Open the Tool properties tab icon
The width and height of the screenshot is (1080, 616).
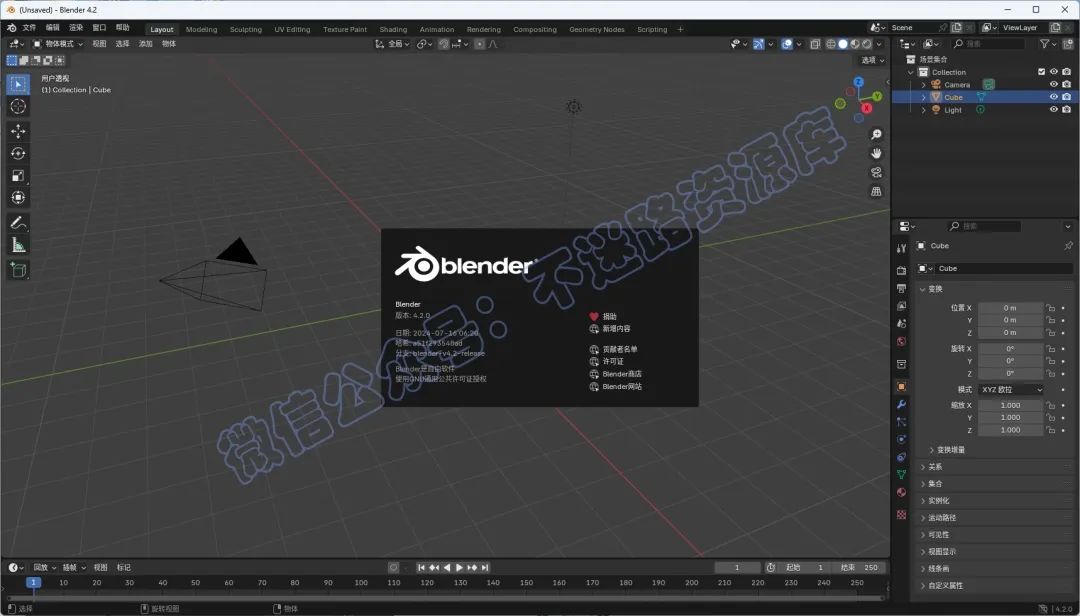901,248
